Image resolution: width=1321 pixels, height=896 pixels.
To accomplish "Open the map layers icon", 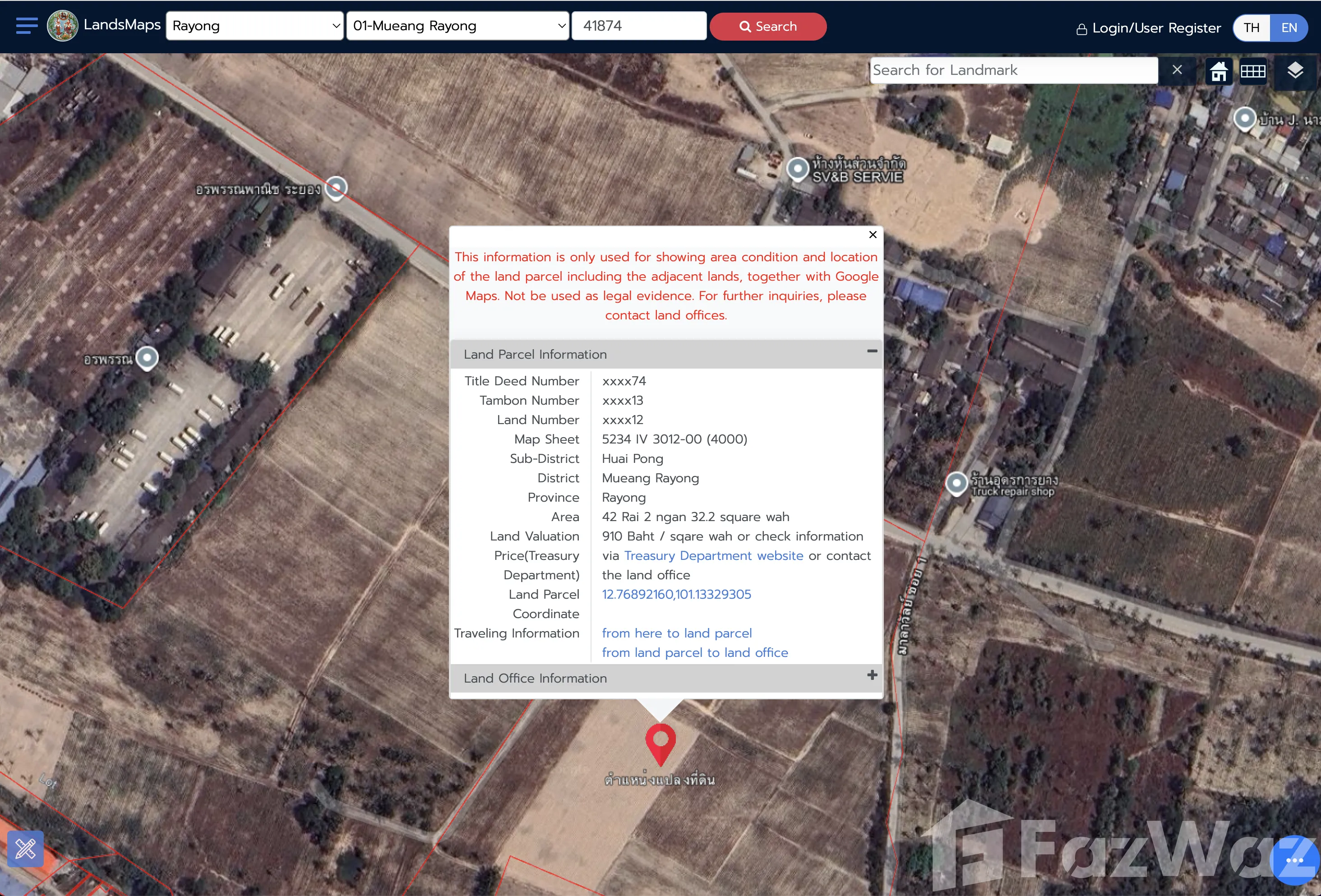I will 1295,70.
